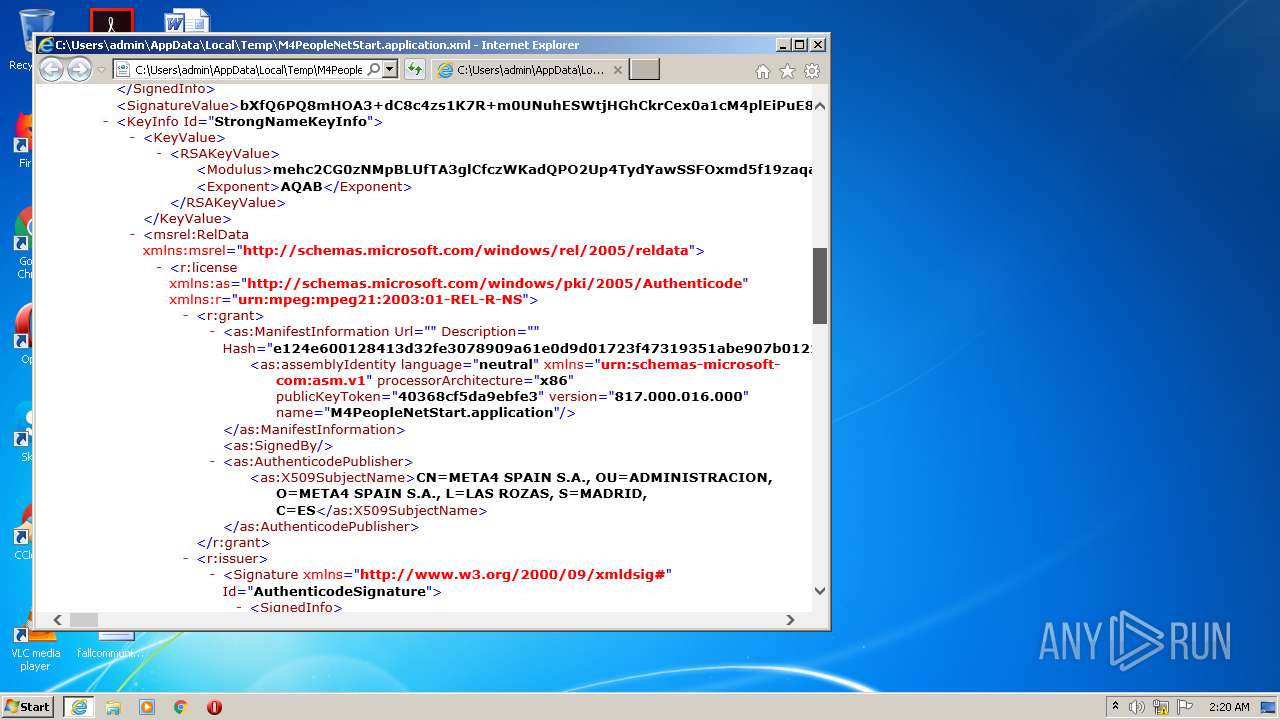The image size is (1280, 720).
Task: Go back with IE Back button
Action: pos(51,69)
